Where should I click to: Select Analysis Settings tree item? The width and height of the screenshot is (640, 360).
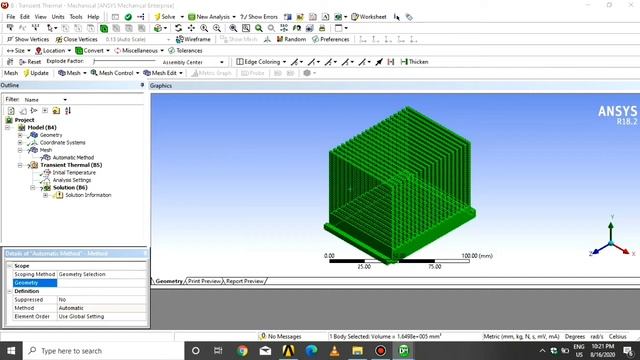72,180
